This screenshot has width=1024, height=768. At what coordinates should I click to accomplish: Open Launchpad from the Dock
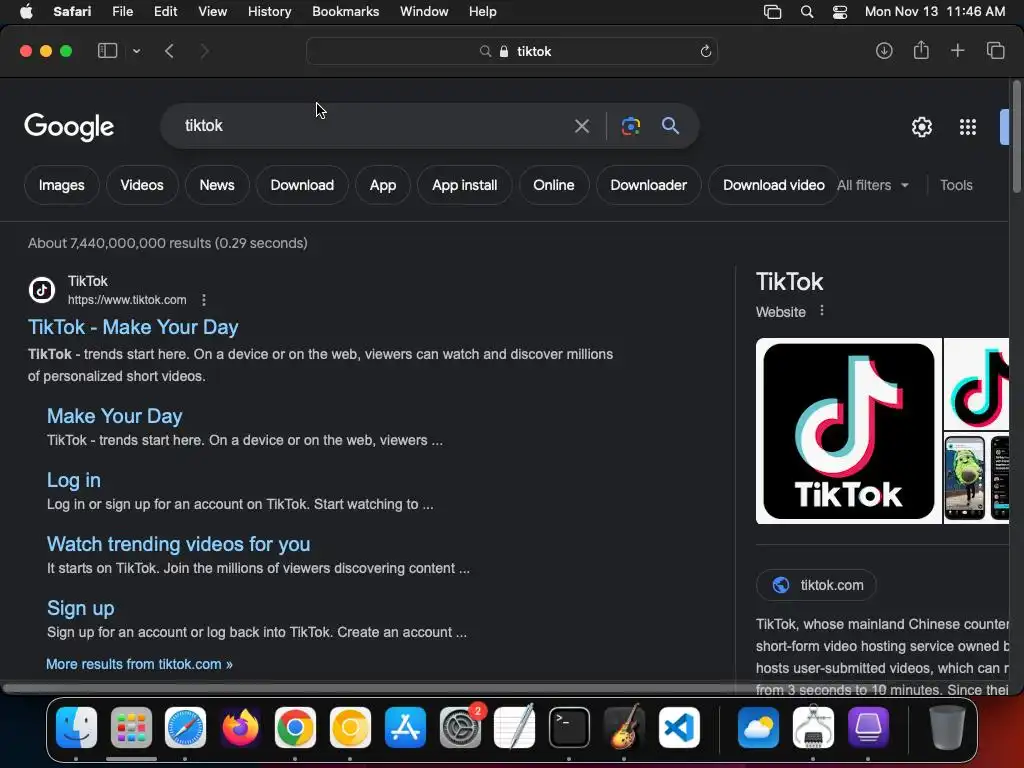click(131, 727)
